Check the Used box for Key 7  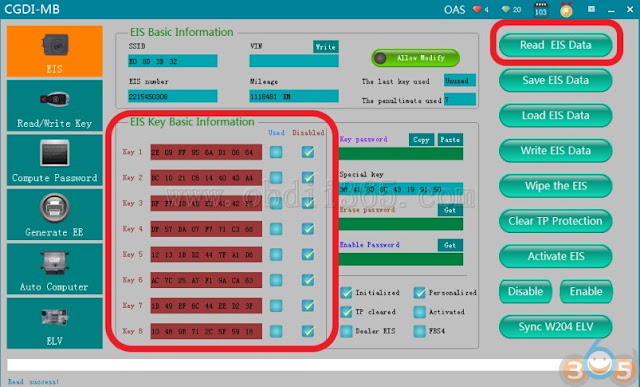(276, 305)
